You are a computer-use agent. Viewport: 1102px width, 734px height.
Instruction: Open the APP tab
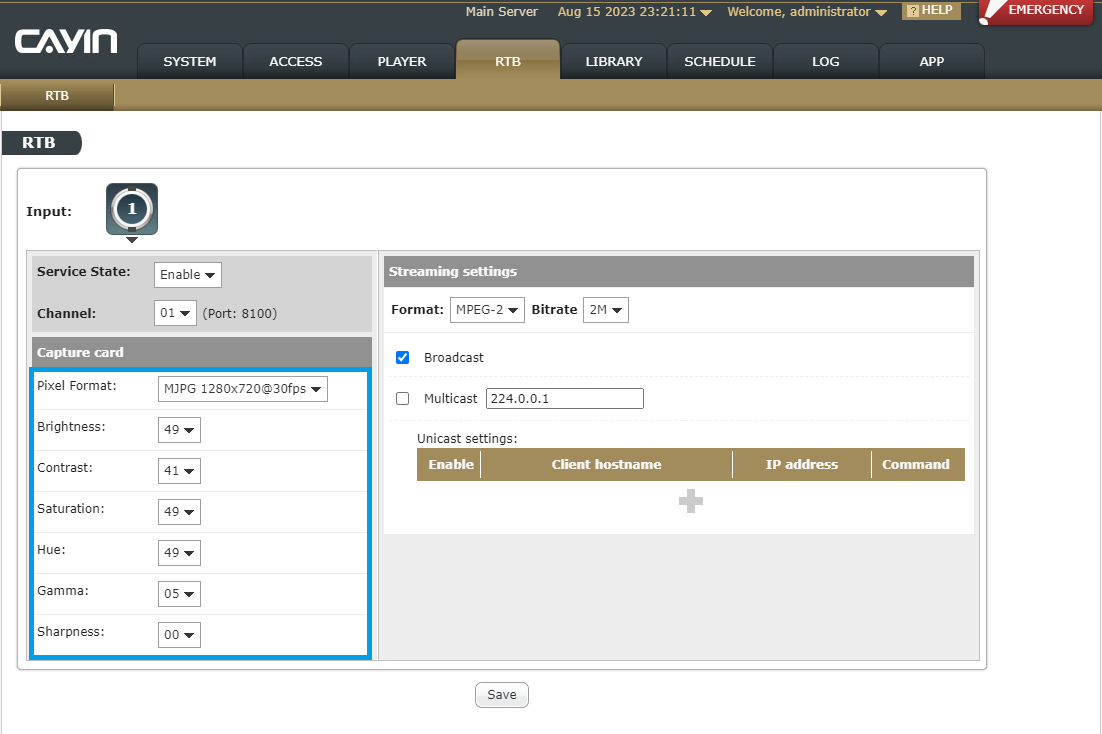932,61
